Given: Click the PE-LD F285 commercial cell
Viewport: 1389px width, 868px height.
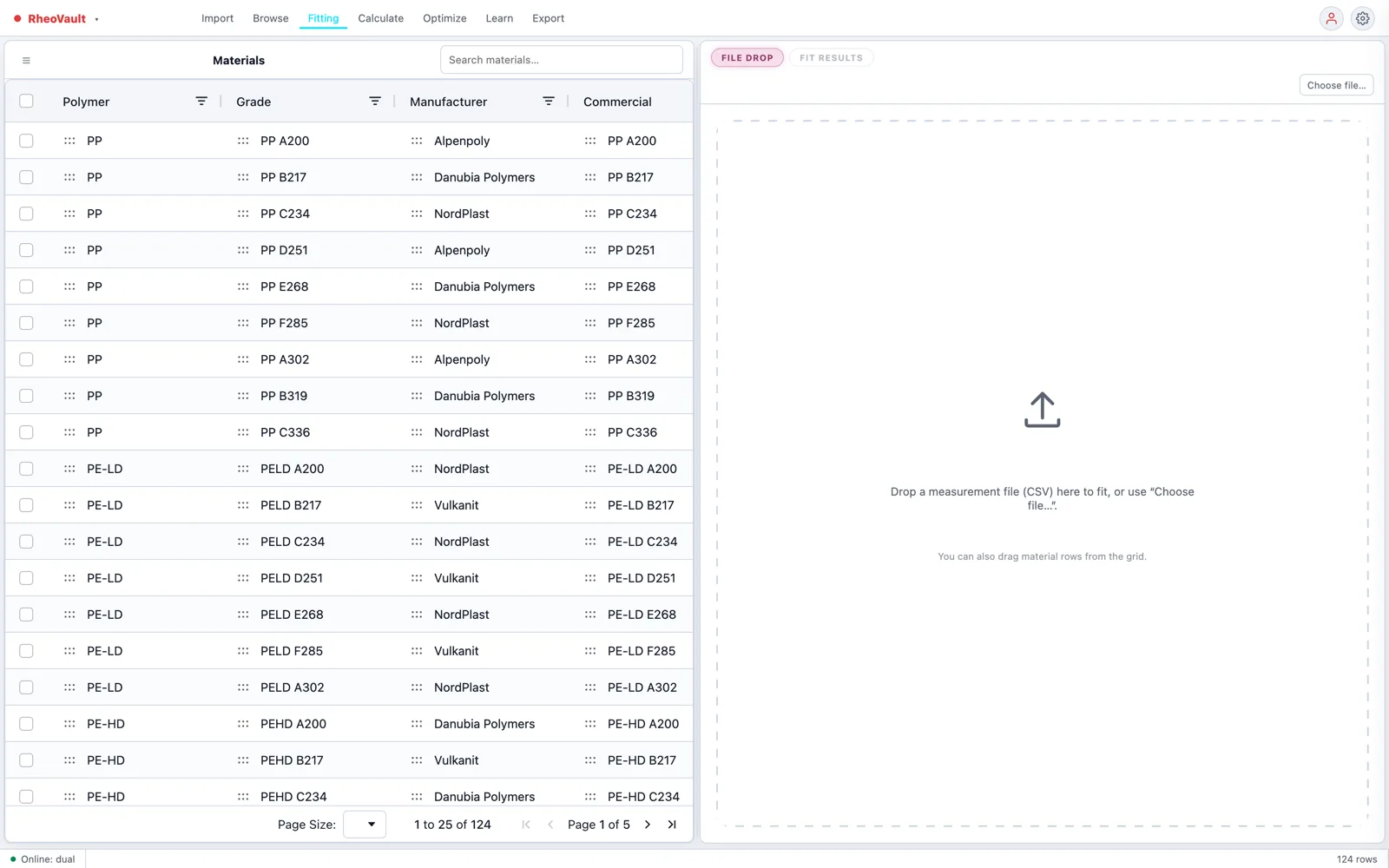Looking at the screenshot, I should click(x=642, y=651).
